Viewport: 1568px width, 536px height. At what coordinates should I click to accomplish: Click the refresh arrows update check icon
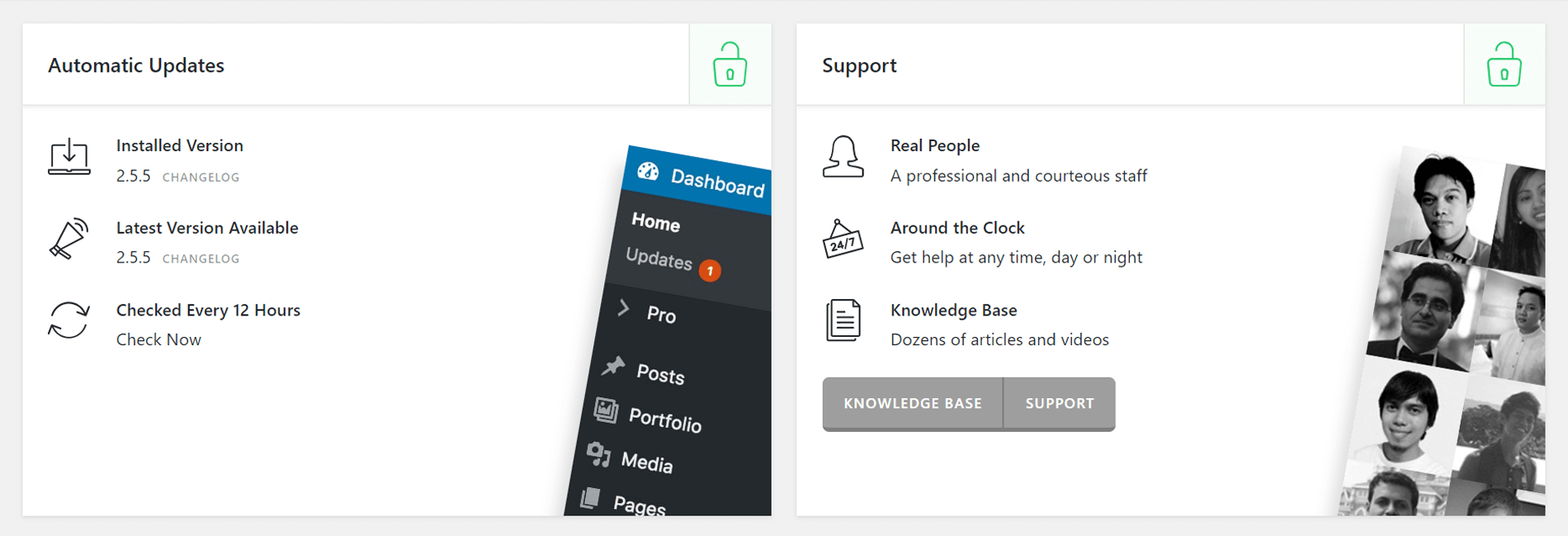click(x=69, y=320)
